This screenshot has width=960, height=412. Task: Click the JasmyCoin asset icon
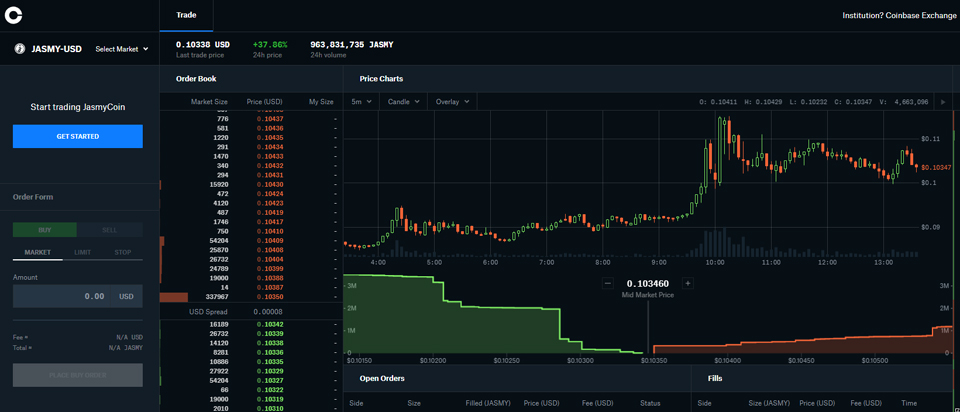pyautogui.click(x=18, y=48)
